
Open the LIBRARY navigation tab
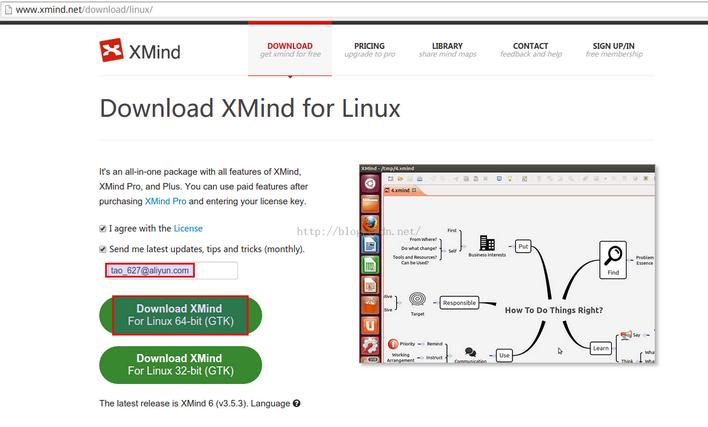[447, 50]
